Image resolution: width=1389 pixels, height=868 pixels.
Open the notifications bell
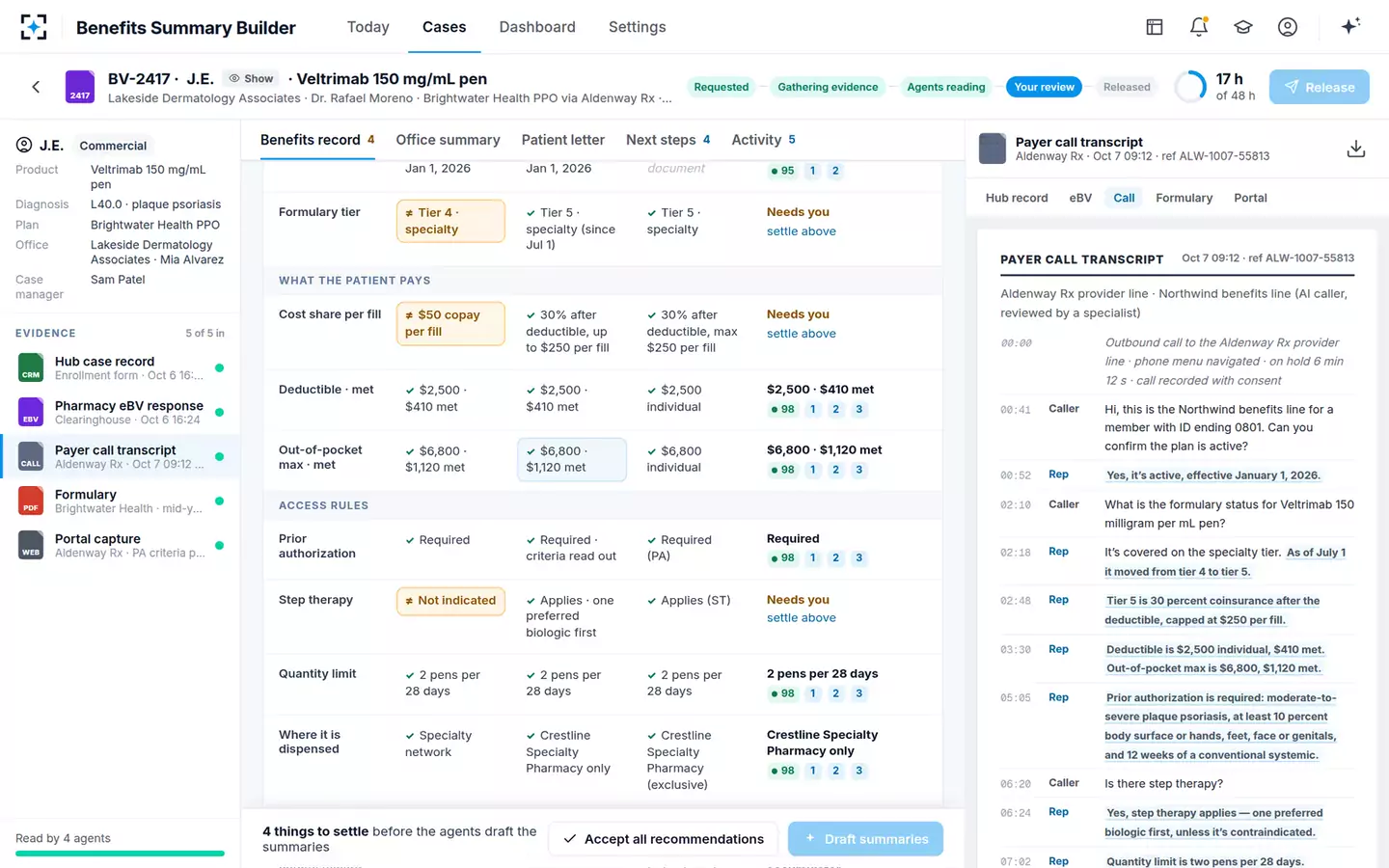pos(1199,27)
